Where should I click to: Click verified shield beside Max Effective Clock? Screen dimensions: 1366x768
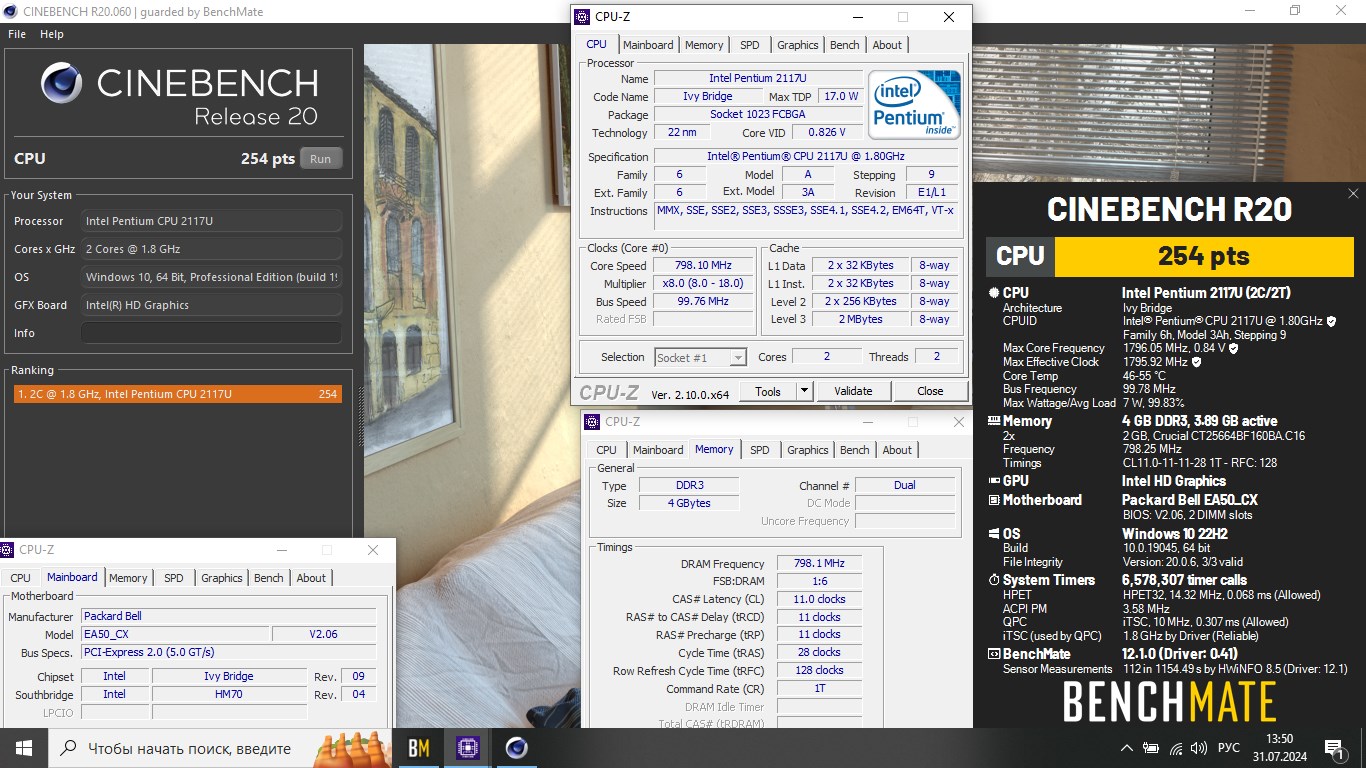point(1197,362)
